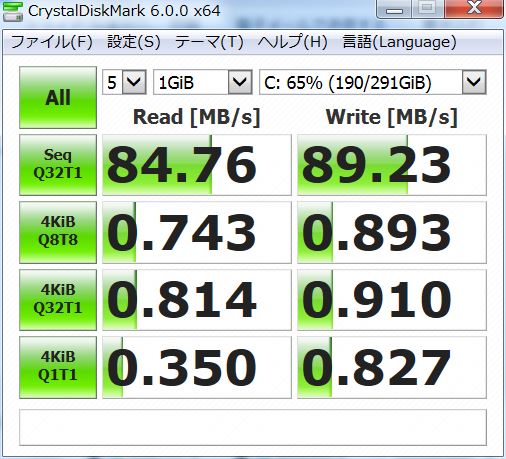Start the Seq Q32T1 test
506x459 pixels.
58,165
